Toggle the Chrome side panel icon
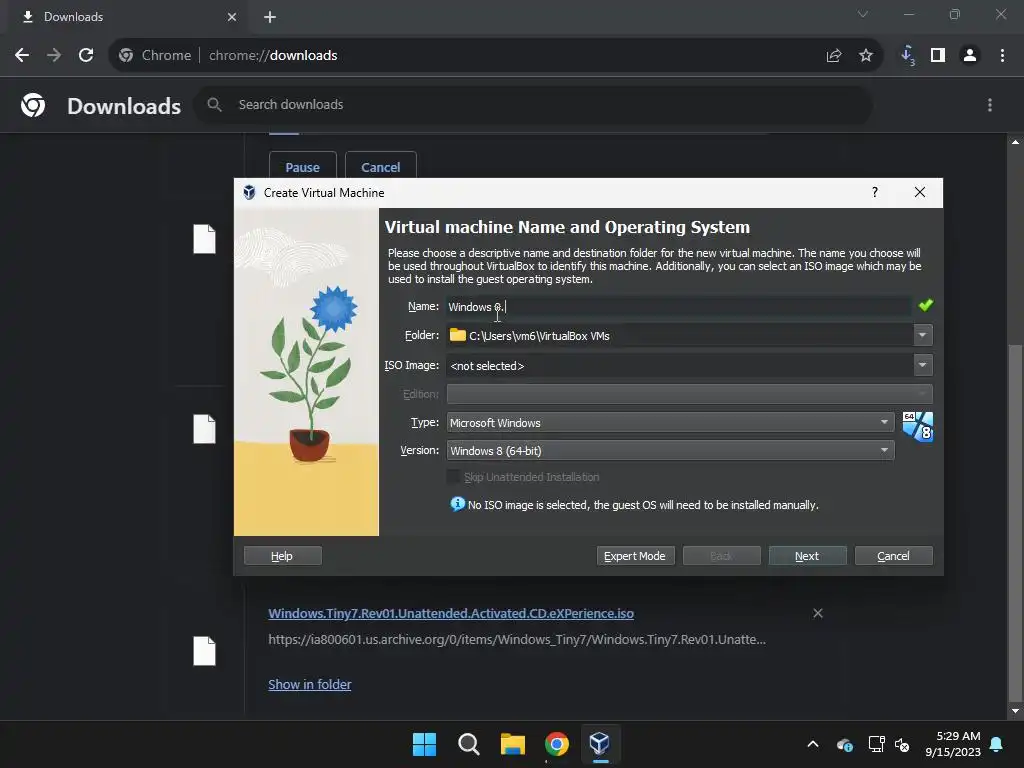The image size is (1024, 768). tap(938, 56)
